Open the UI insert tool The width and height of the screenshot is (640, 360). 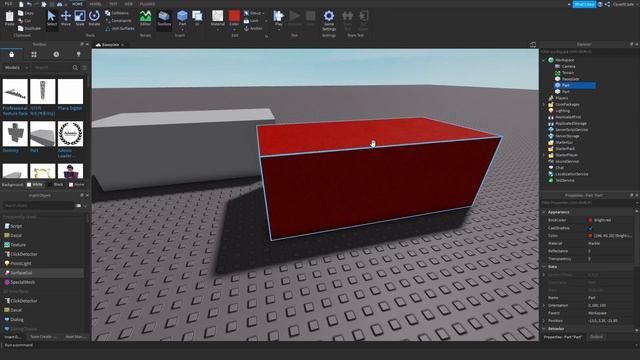point(197,19)
